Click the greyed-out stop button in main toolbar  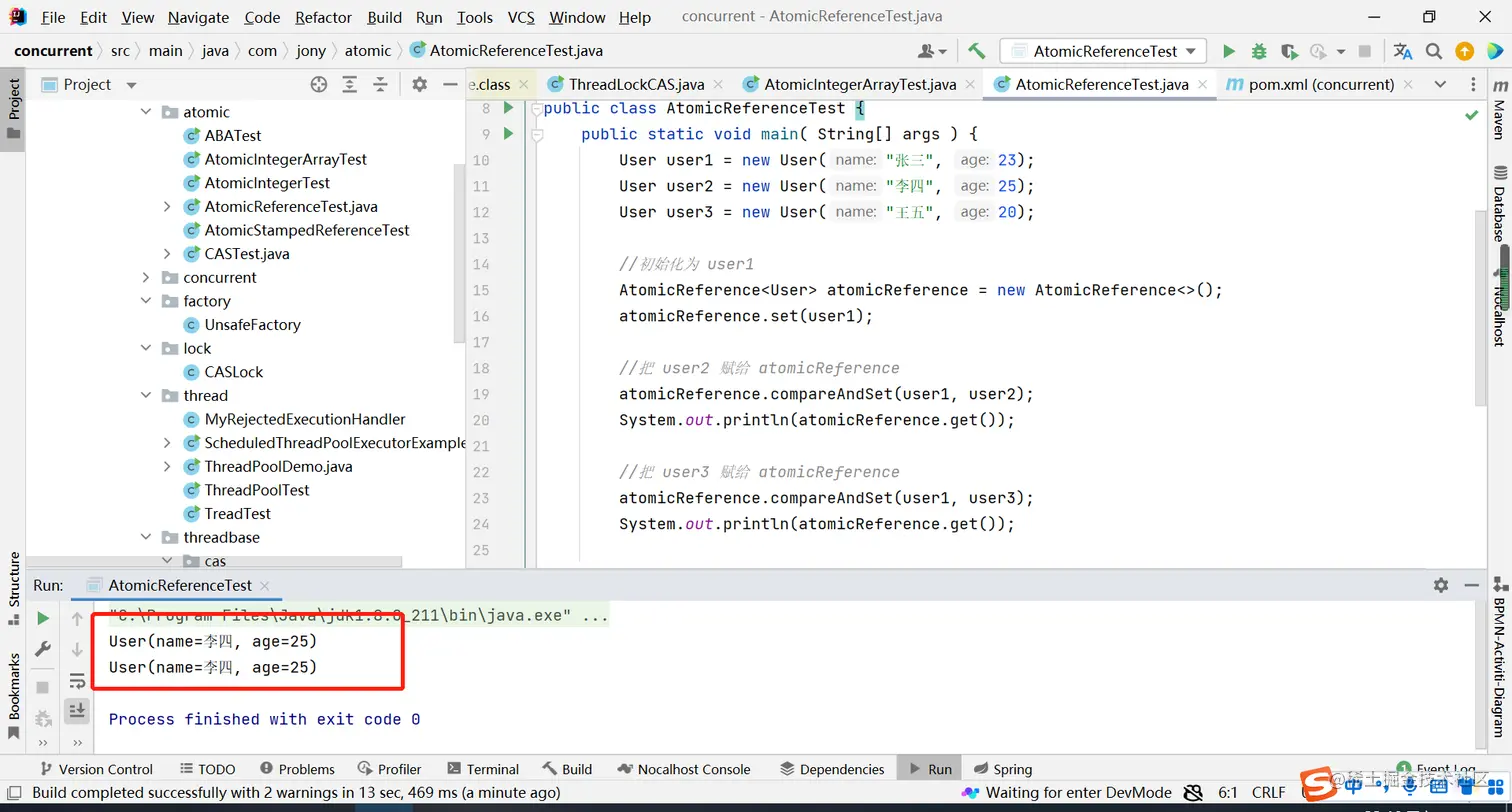coord(1365,51)
